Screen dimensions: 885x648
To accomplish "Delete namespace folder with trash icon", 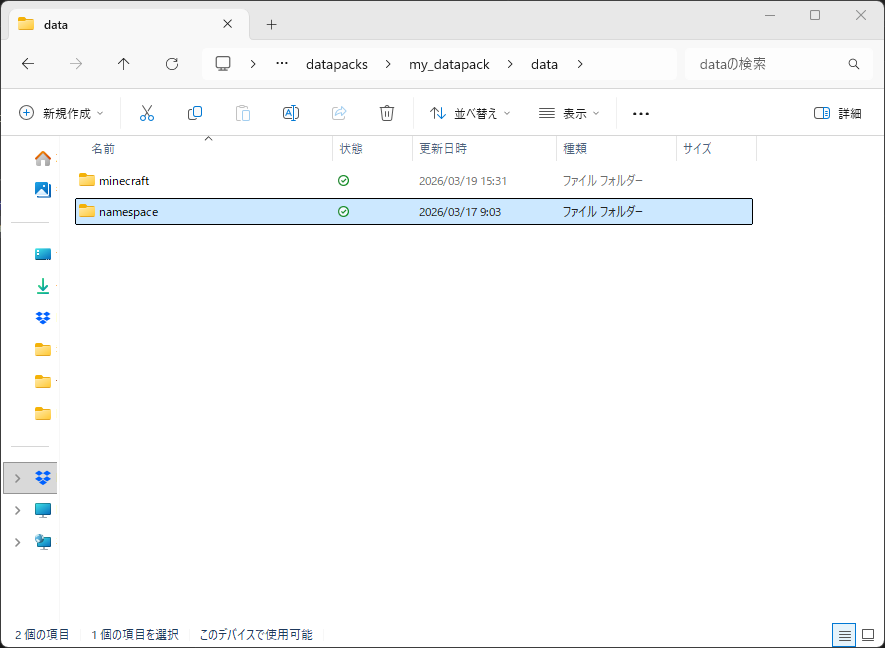I will tap(387, 113).
